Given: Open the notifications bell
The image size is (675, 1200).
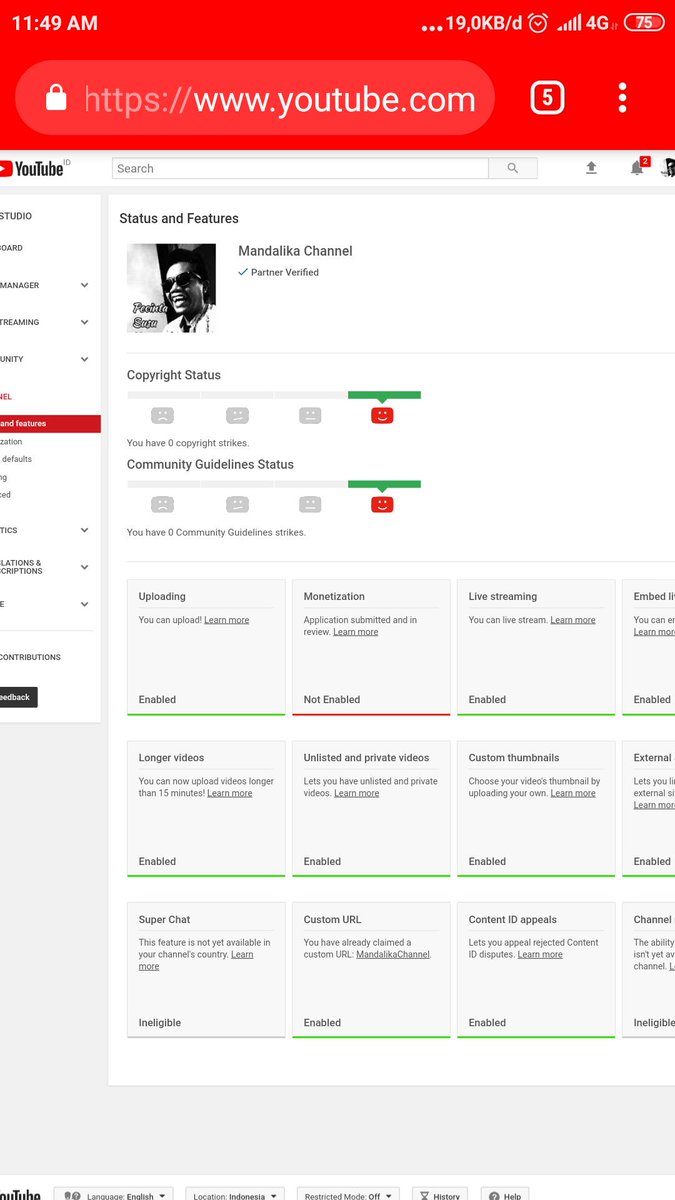Looking at the screenshot, I should [637, 168].
